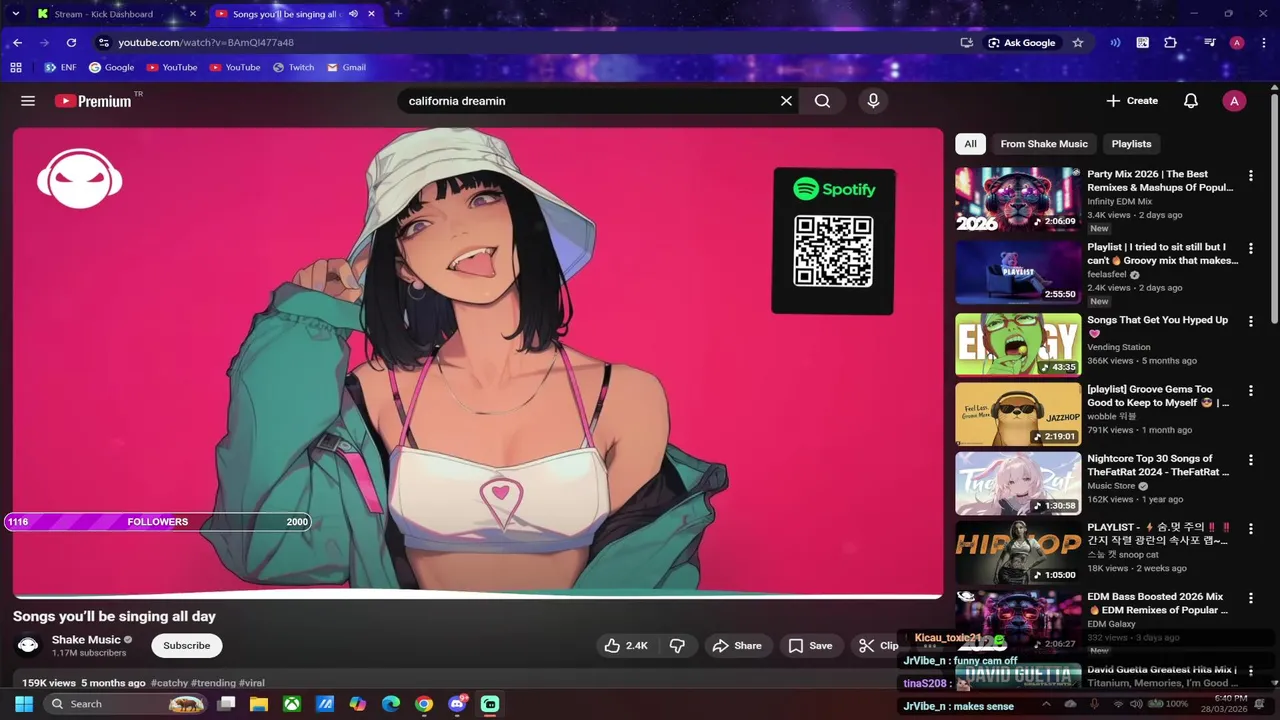1280x720 pixels.
Task: Play the Party Mix 2026 thumbnail
Action: pyautogui.click(x=1018, y=199)
